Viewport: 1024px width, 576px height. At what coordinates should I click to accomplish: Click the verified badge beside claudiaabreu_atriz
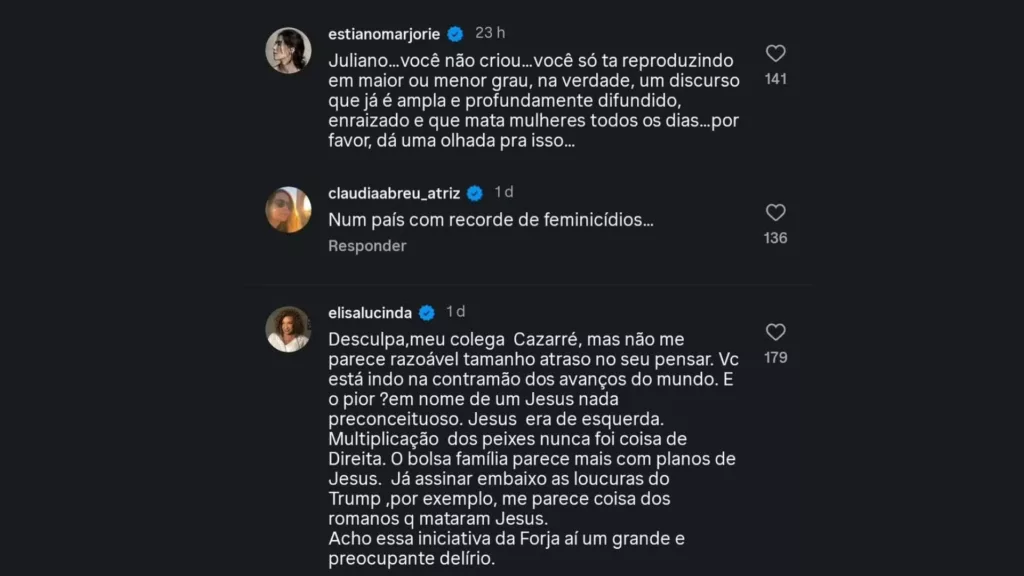point(475,193)
